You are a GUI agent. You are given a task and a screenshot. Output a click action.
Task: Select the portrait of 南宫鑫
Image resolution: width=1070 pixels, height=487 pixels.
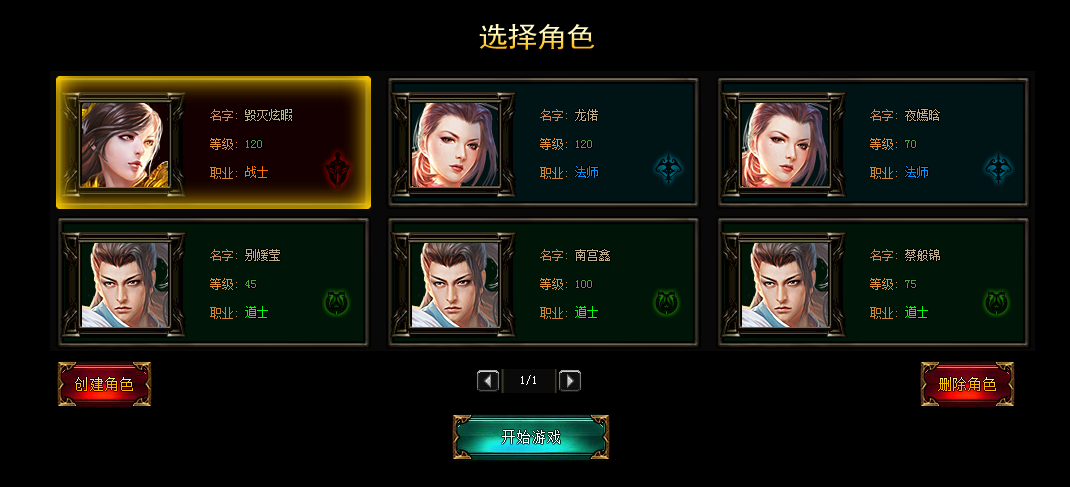(x=454, y=284)
